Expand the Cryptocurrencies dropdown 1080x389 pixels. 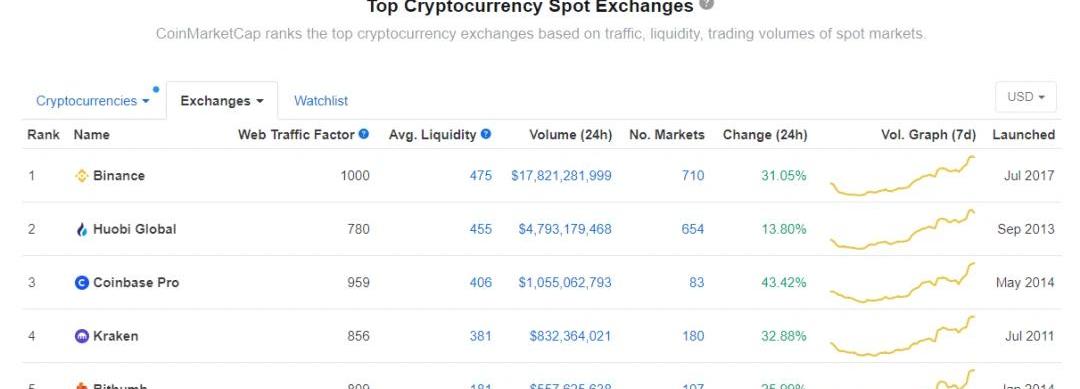click(x=92, y=101)
